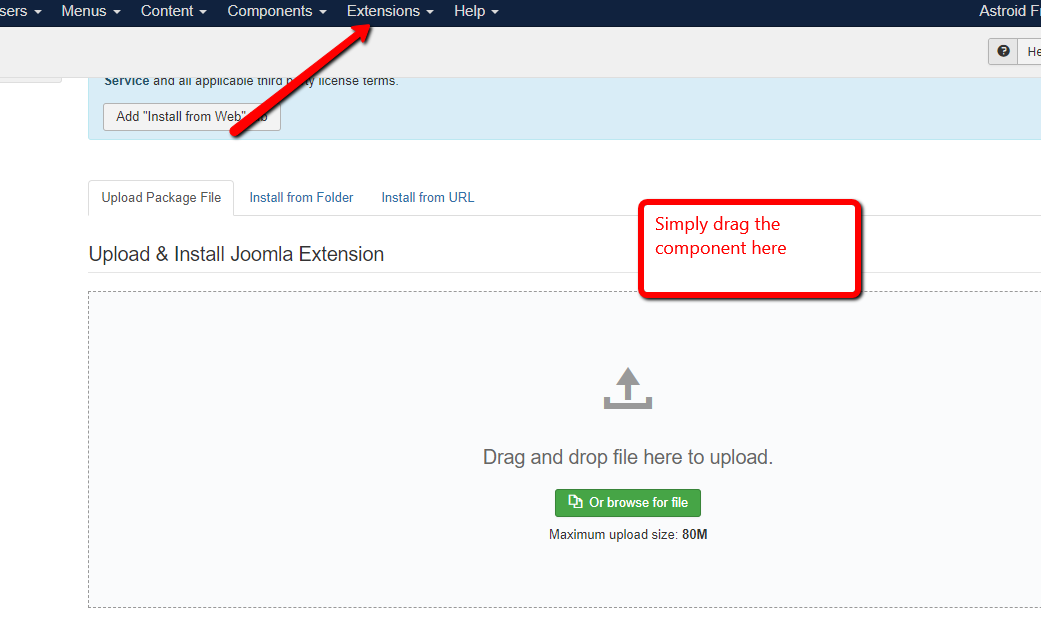Click the gray upload arrow icon

tap(627, 388)
